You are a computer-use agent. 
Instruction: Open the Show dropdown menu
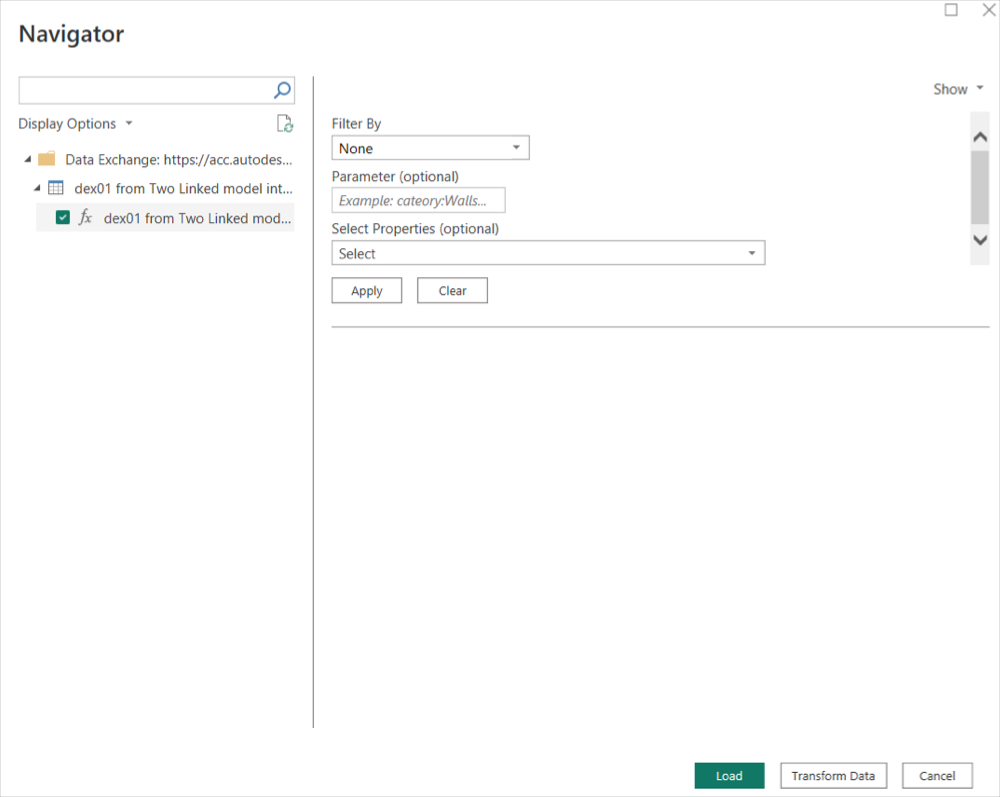[958, 89]
